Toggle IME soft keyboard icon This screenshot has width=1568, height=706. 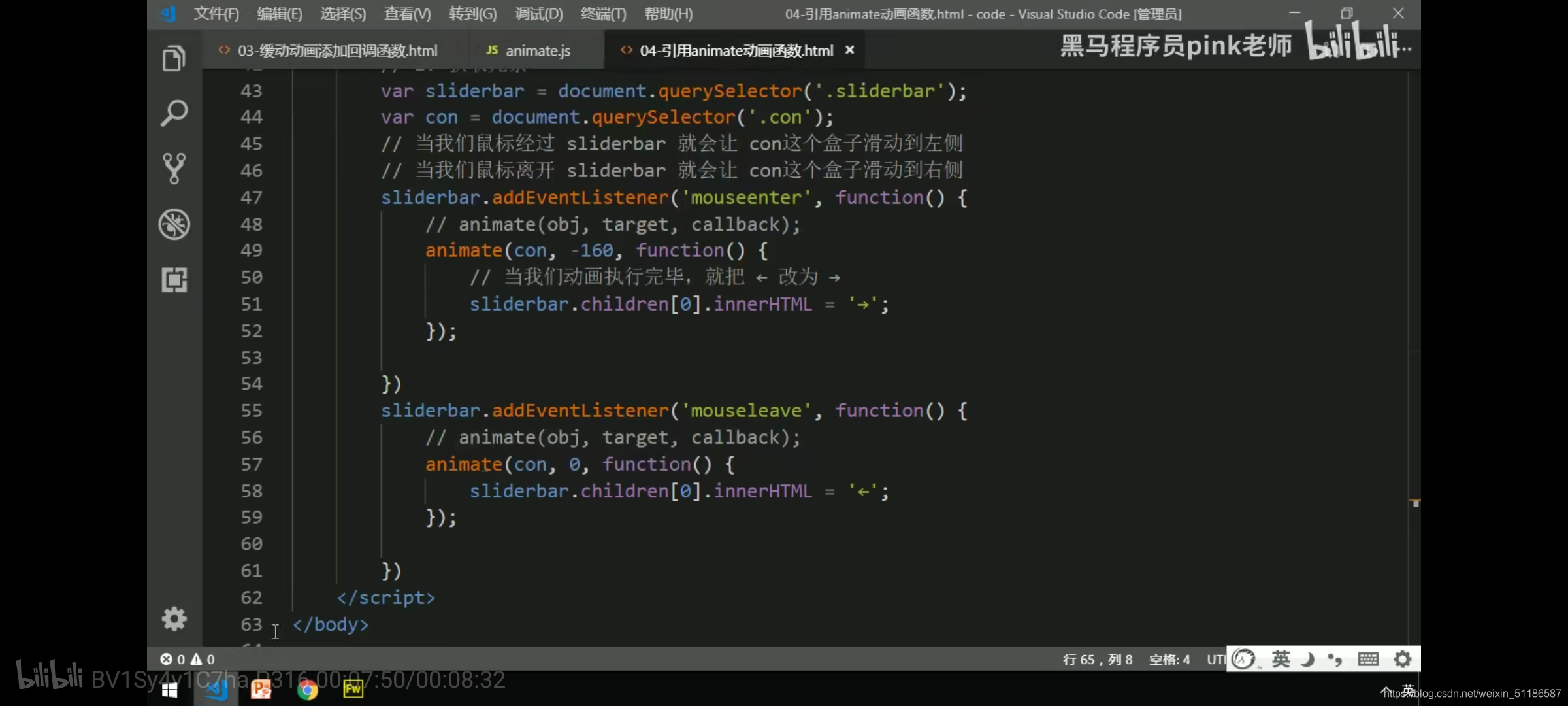click(x=1367, y=659)
